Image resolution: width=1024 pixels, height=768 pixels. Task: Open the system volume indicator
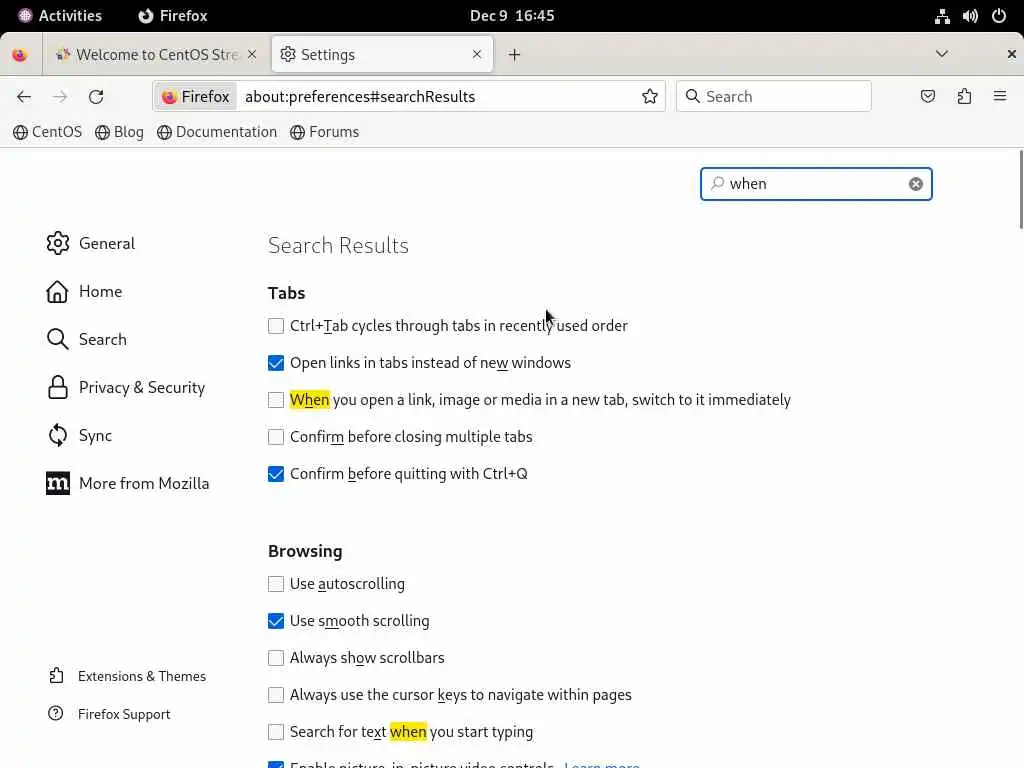click(x=970, y=16)
